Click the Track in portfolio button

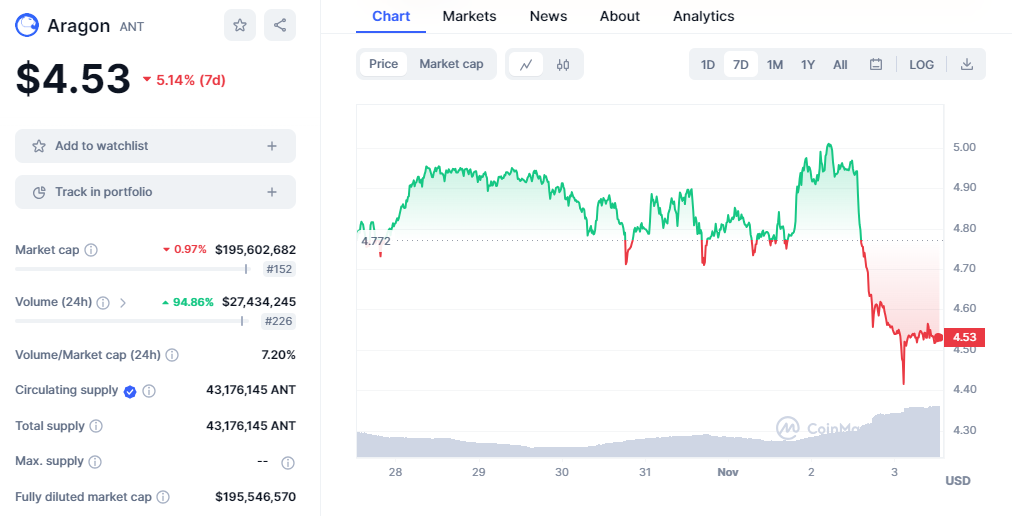[x=156, y=192]
